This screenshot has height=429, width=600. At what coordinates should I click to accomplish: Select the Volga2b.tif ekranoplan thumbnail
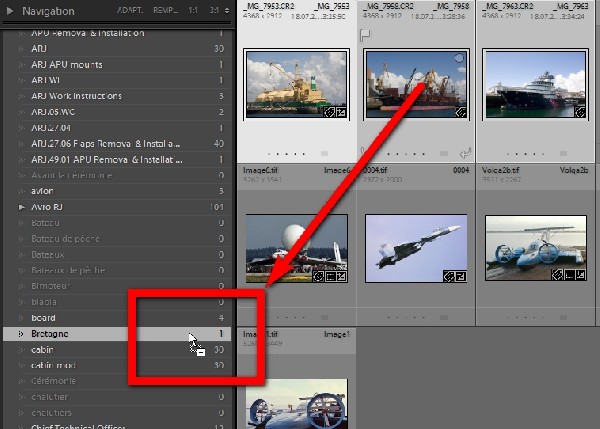[x=536, y=248]
